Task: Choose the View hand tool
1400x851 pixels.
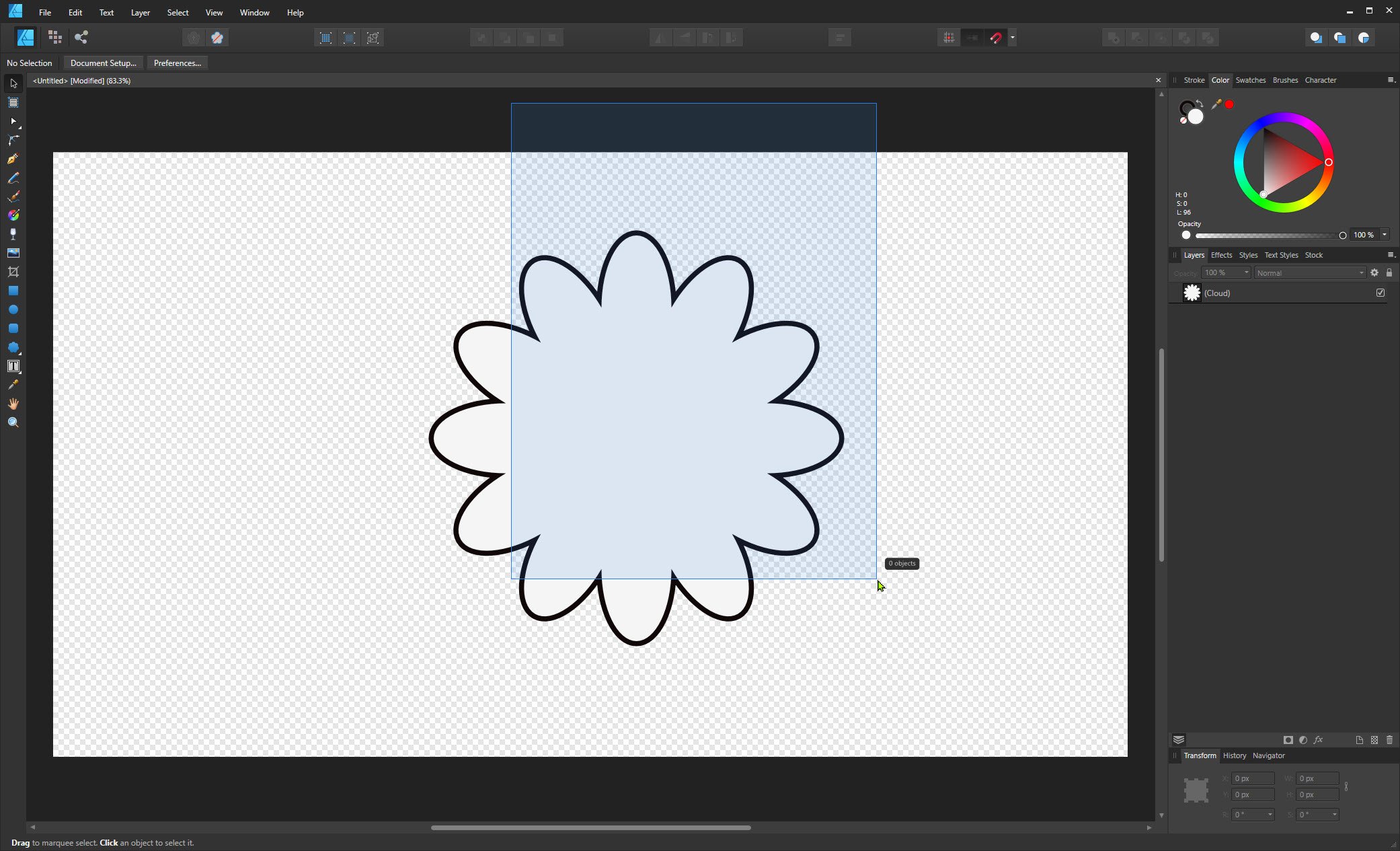Action: pyautogui.click(x=13, y=404)
